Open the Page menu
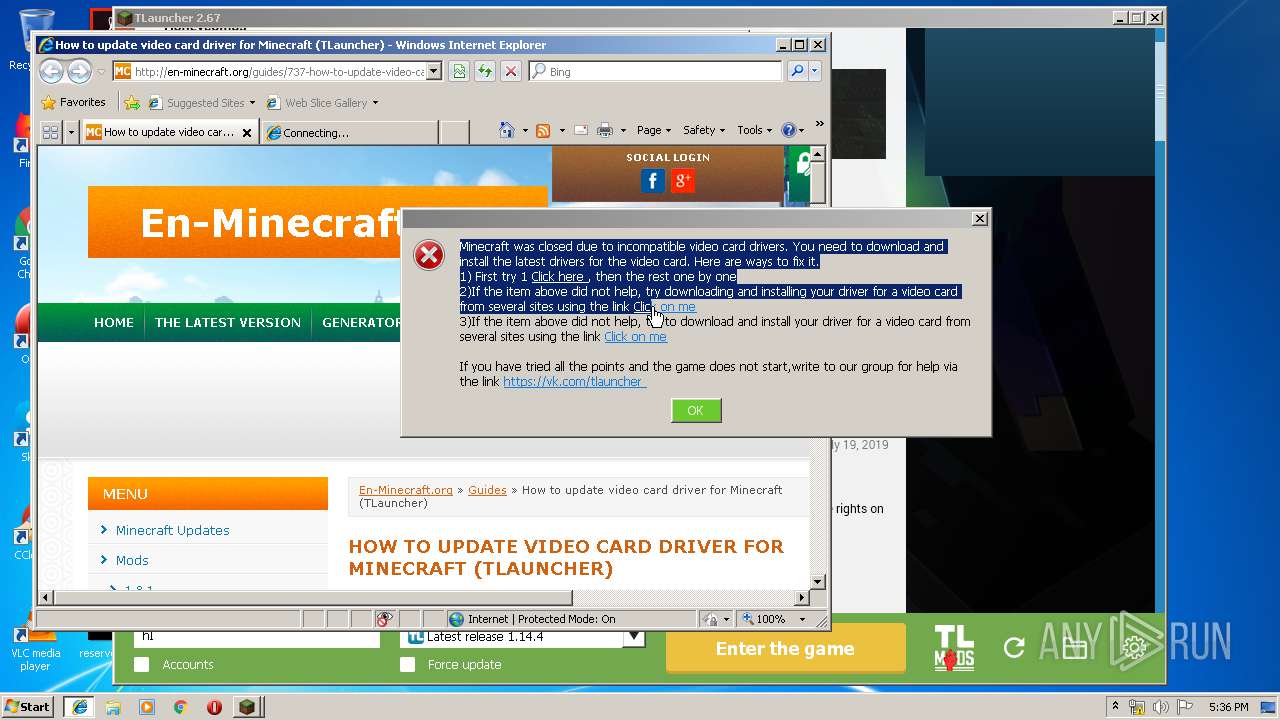 click(x=652, y=130)
